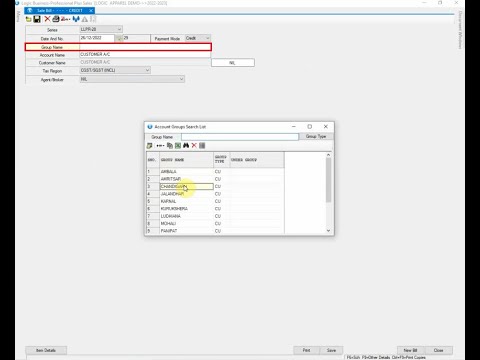Click the binoculars find icon in search list

pos(186,146)
